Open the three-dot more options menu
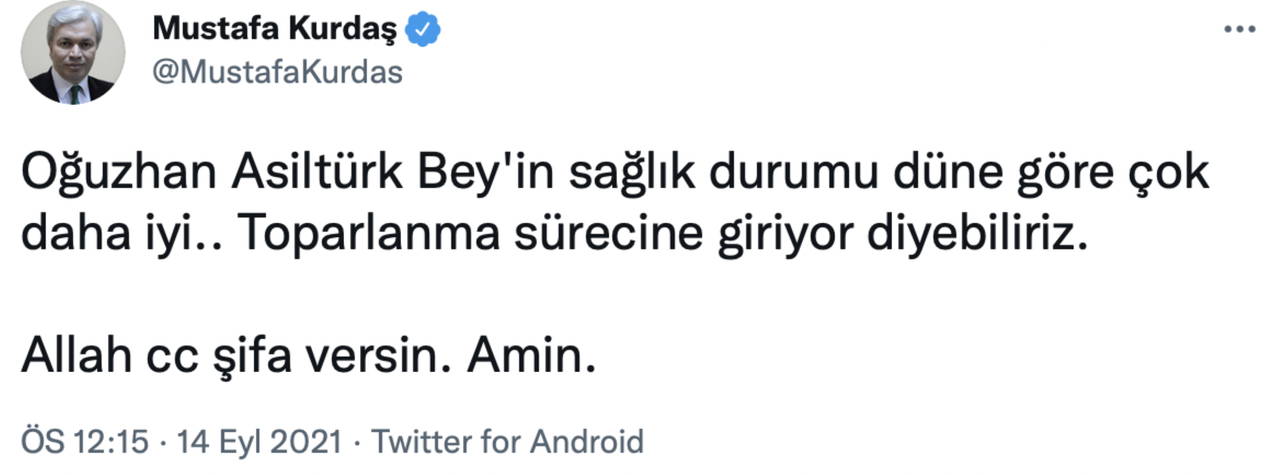Image resolution: width=1280 pixels, height=475 pixels. tap(1239, 30)
